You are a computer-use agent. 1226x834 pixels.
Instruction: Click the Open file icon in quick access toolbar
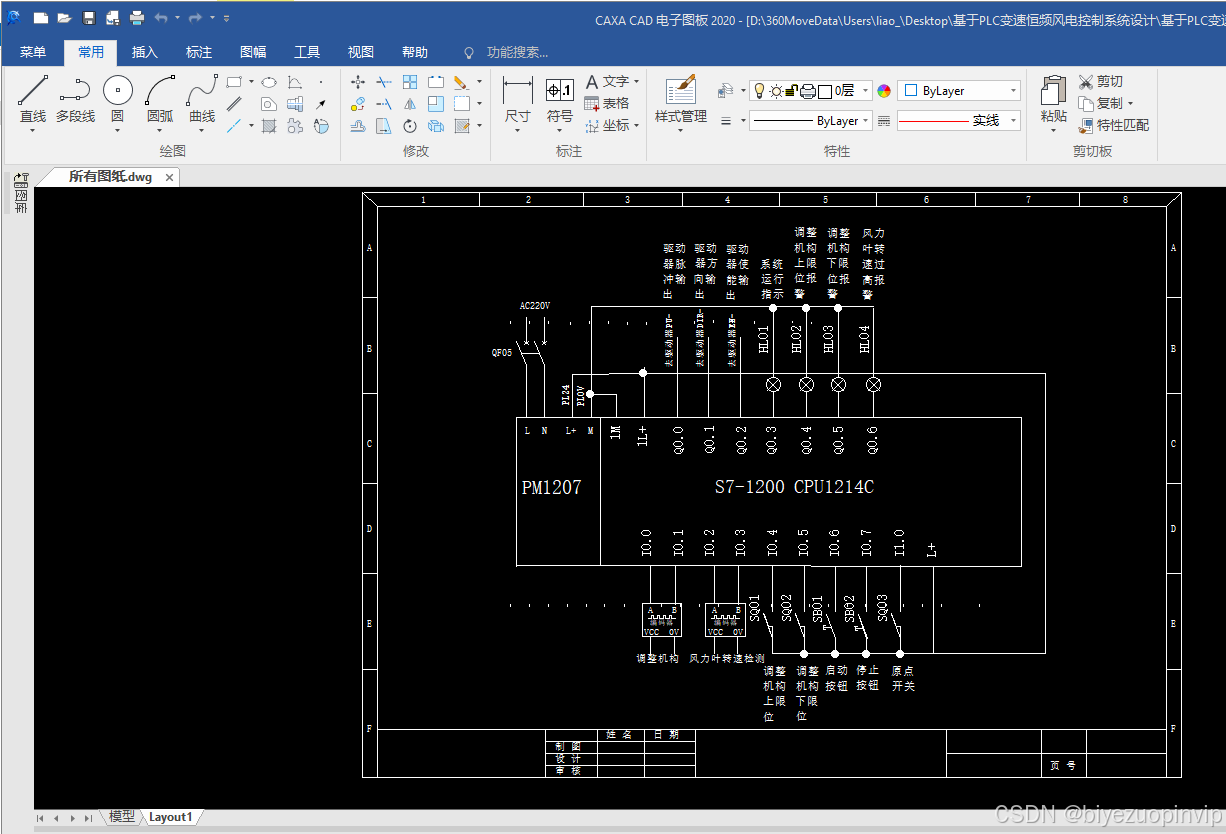pyautogui.click(x=64, y=18)
